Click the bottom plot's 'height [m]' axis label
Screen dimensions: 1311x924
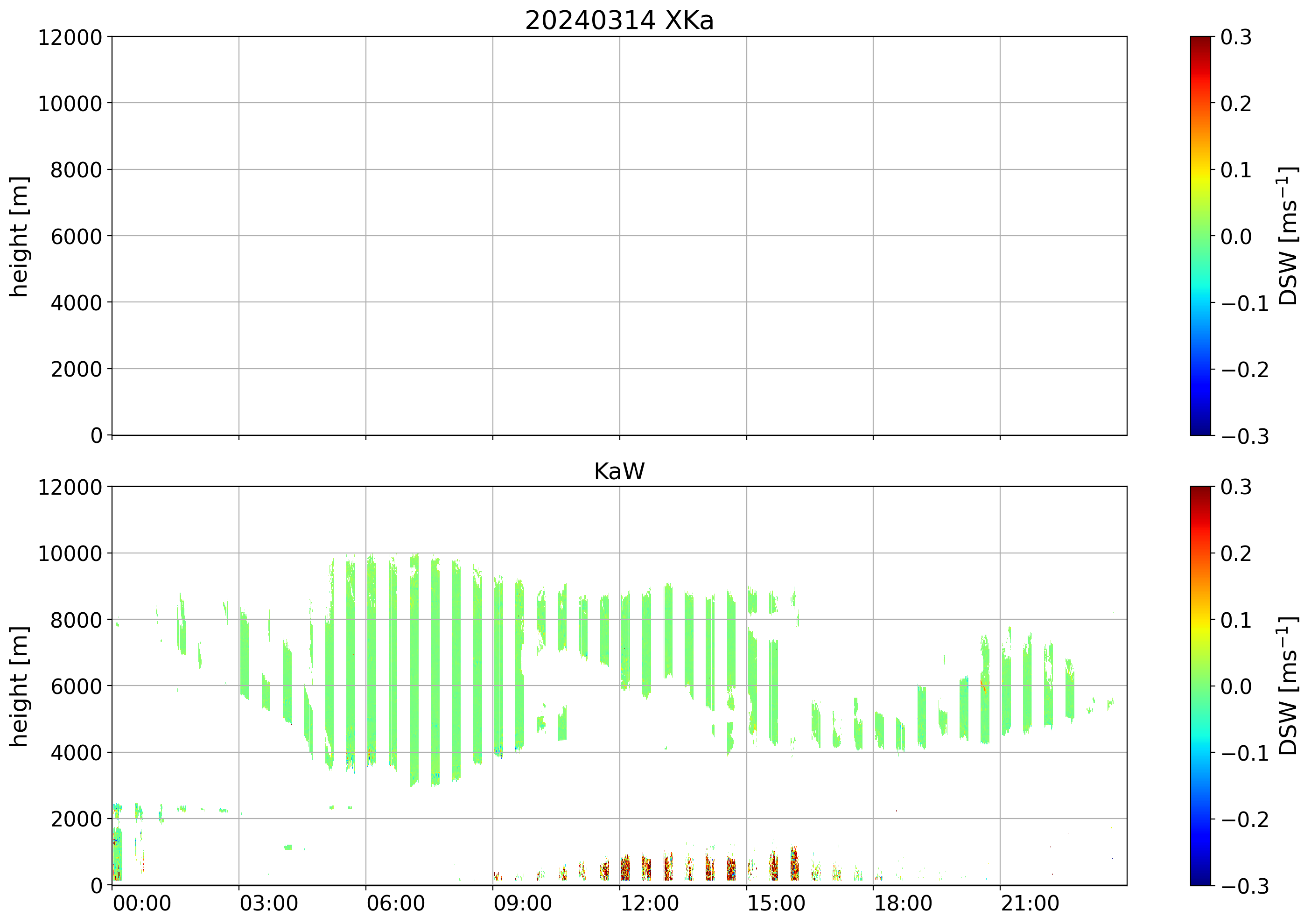click(x=20, y=686)
